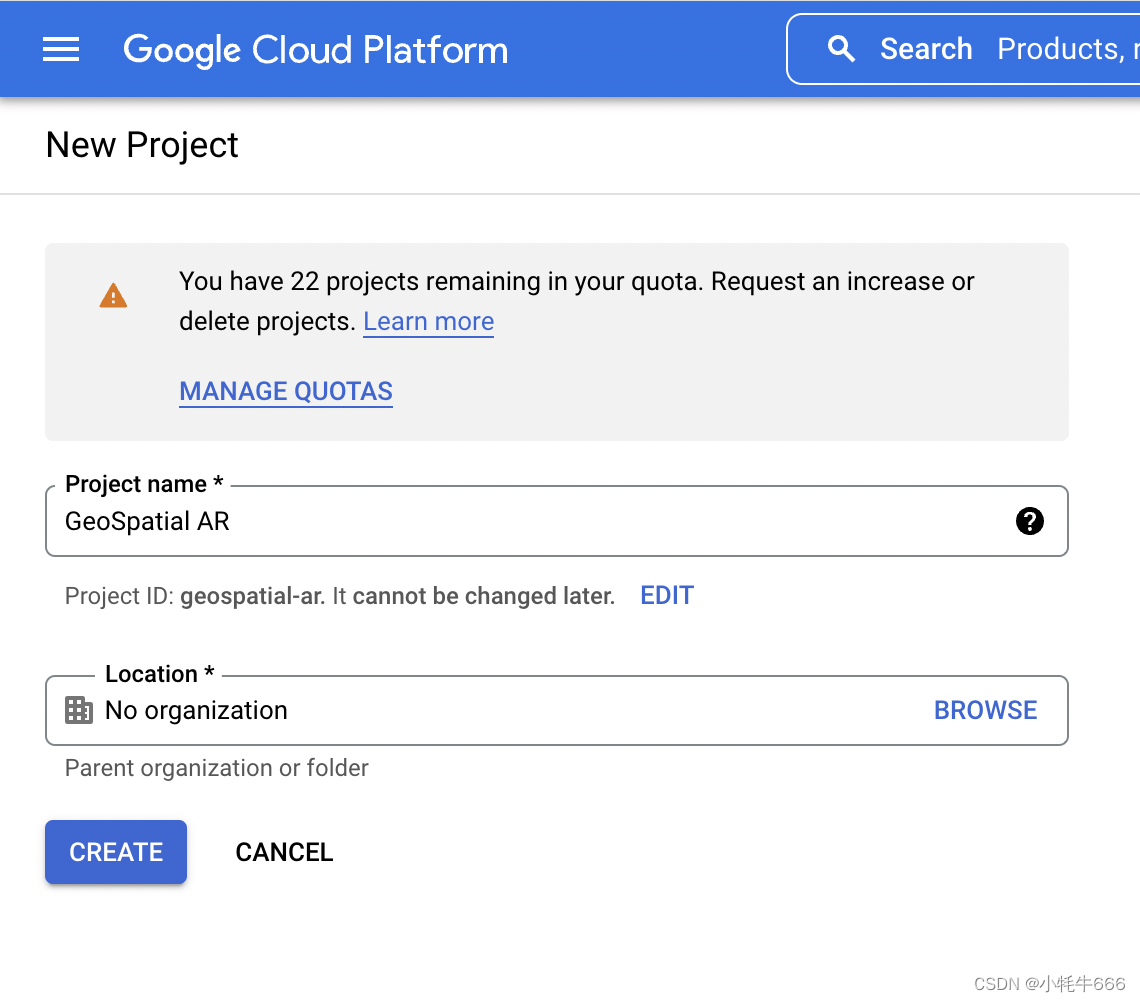Click the geospatial-ar project ID text

point(251,597)
